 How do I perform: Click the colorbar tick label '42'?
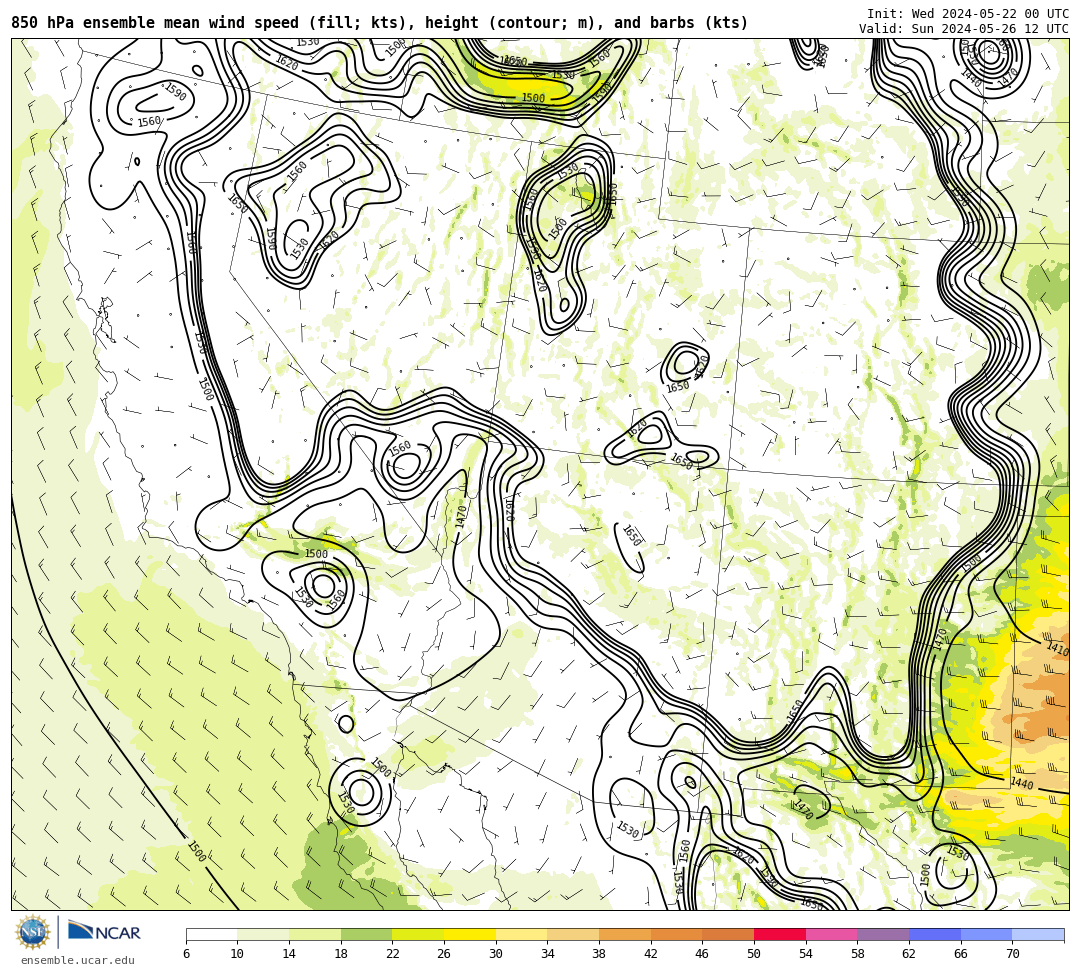650,954
